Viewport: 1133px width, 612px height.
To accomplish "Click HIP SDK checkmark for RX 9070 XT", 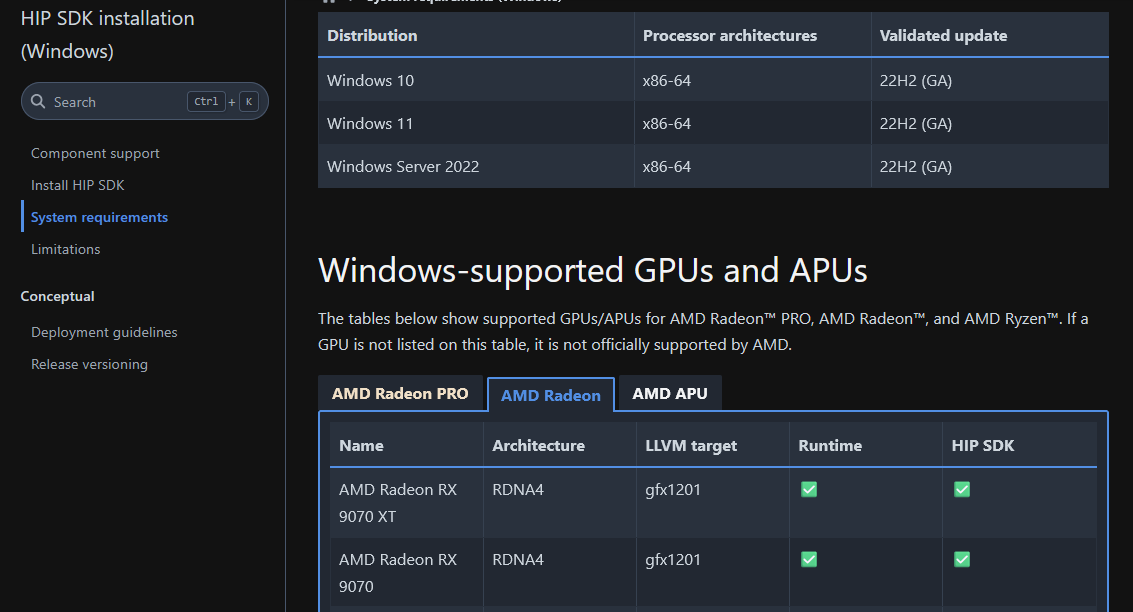I will coord(962,489).
